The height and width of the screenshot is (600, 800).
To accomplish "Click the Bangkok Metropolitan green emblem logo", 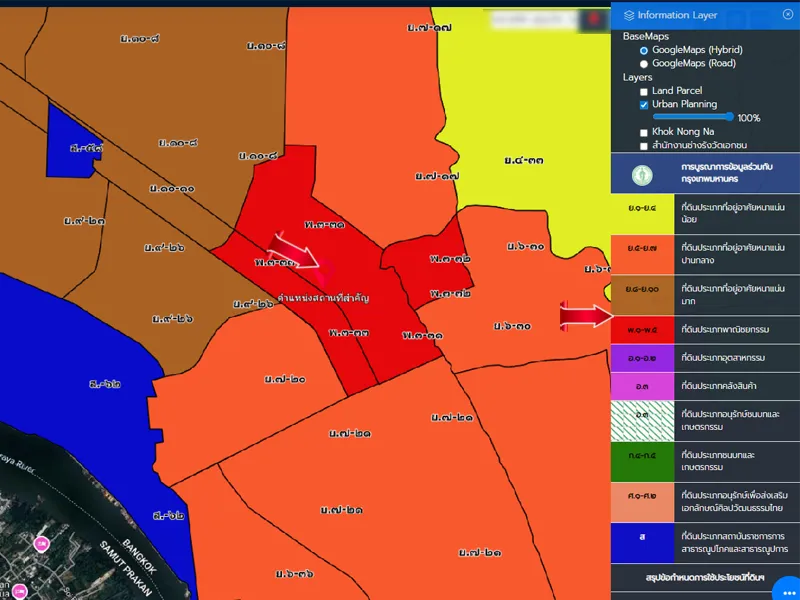I will pyautogui.click(x=642, y=174).
